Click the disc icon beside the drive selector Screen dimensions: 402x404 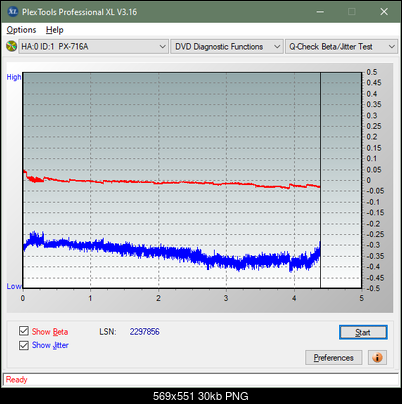coord(11,46)
